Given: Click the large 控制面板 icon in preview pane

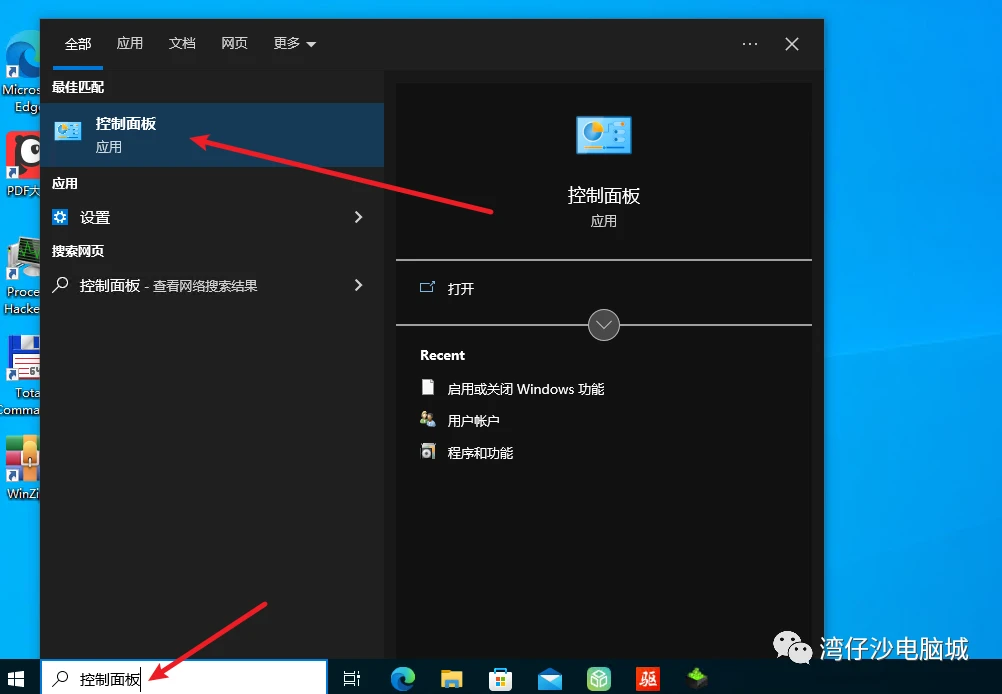Looking at the screenshot, I should (x=604, y=135).
